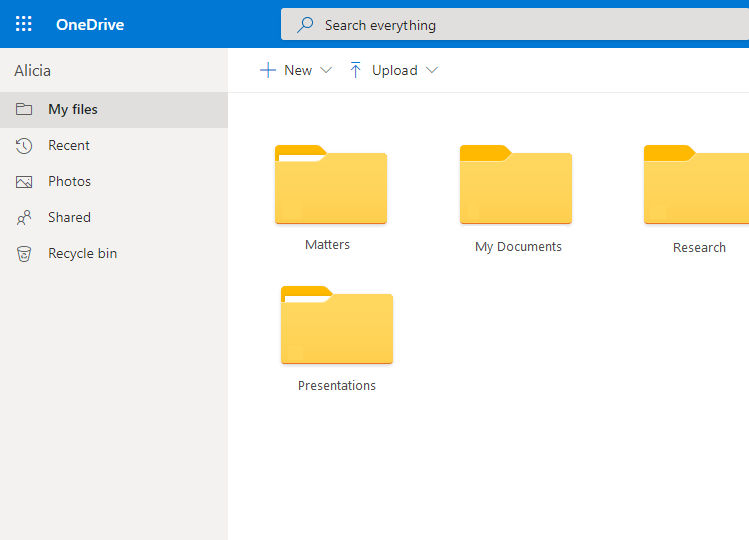
Task: Go to Recent in sidebar
Action: point(114,145)
